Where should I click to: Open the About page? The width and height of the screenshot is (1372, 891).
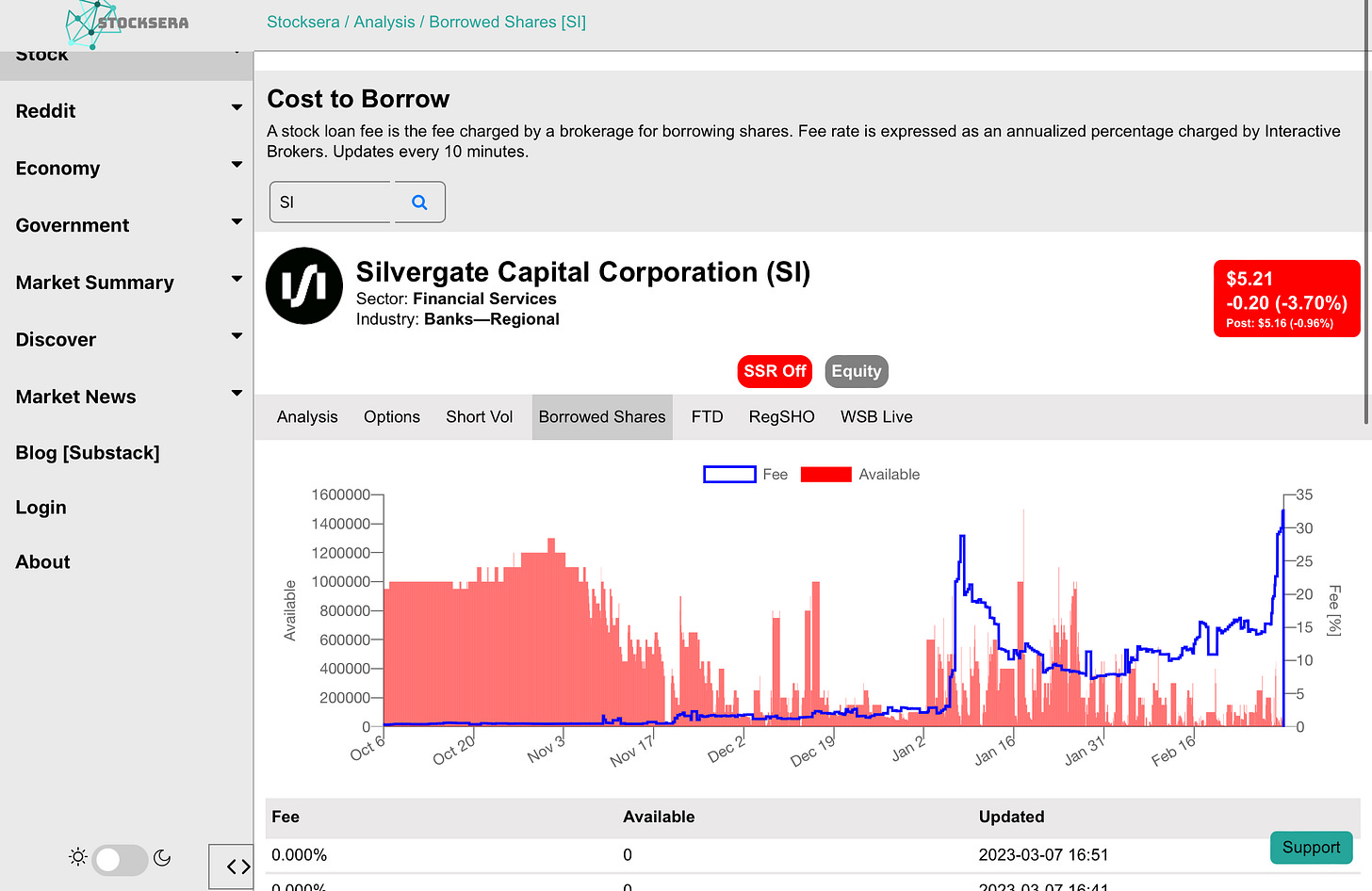point(42,562)
